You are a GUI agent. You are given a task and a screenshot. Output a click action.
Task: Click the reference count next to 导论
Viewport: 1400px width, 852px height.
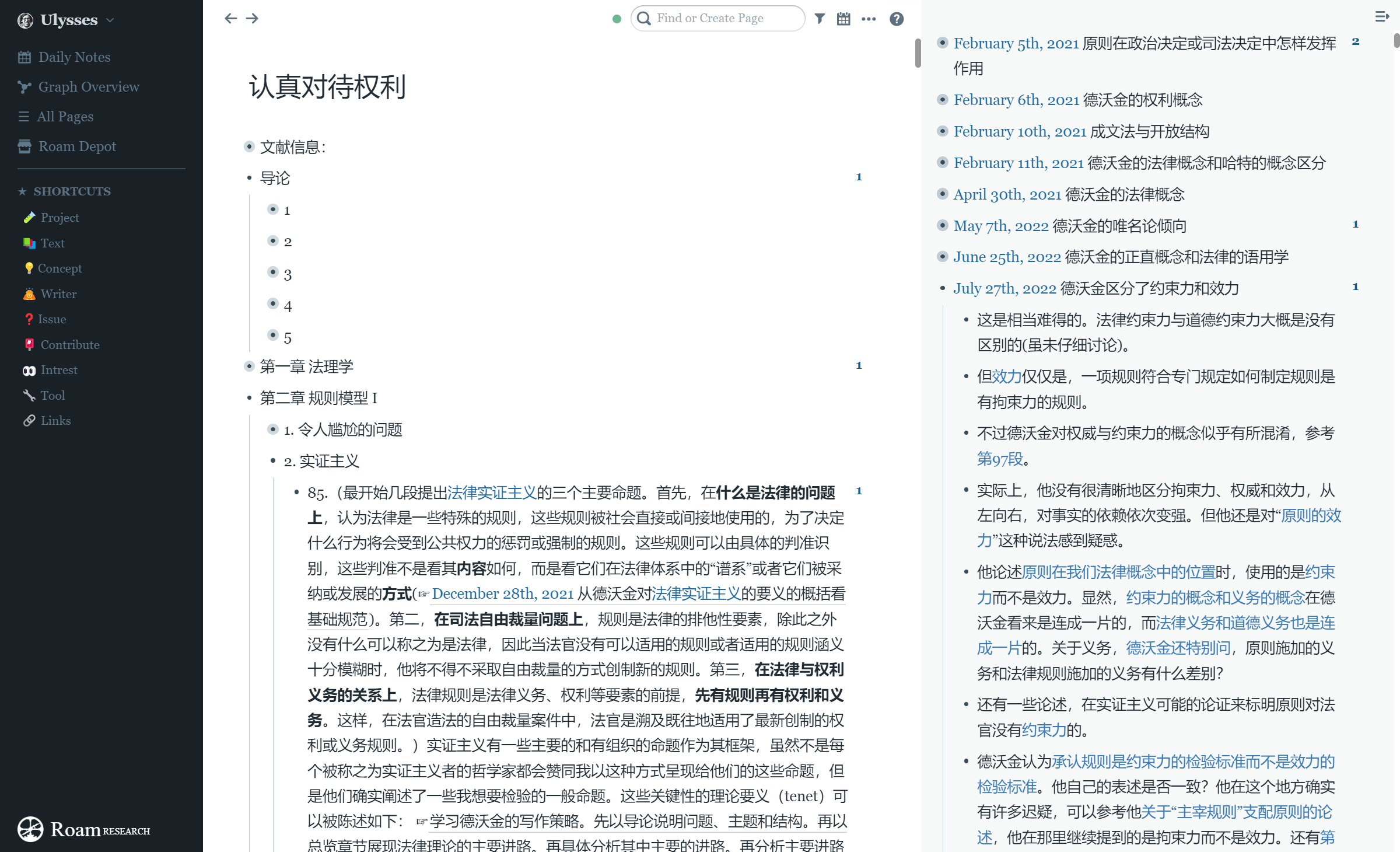coord(859,177)
